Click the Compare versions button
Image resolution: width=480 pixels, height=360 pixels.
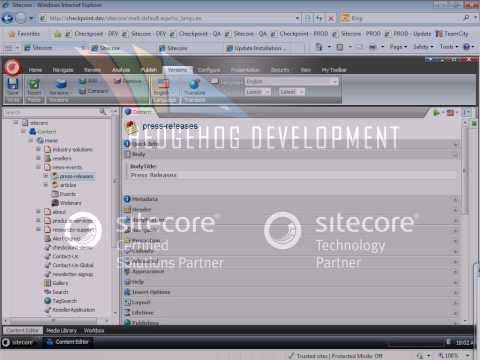94,91
